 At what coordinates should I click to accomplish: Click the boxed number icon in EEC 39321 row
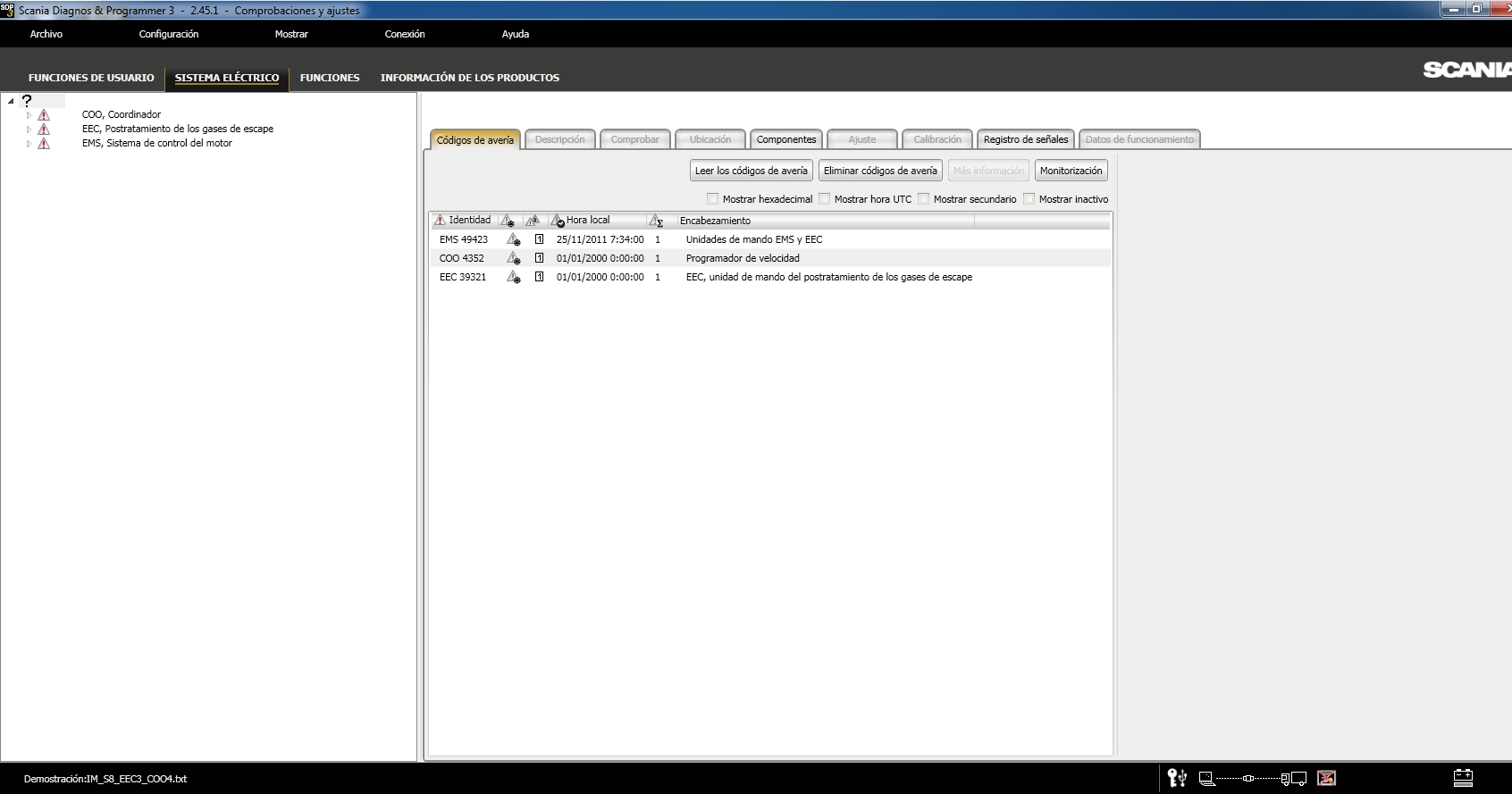tap(539, 277)
